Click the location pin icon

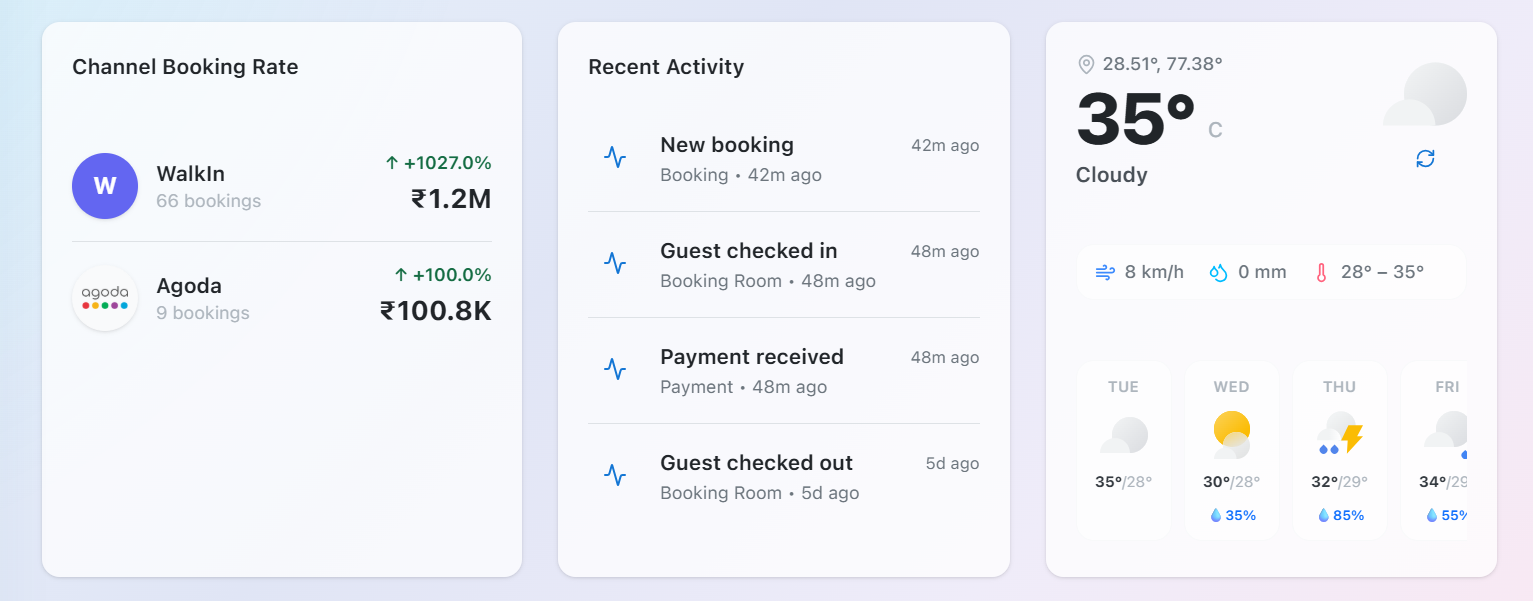[1086, 65]
